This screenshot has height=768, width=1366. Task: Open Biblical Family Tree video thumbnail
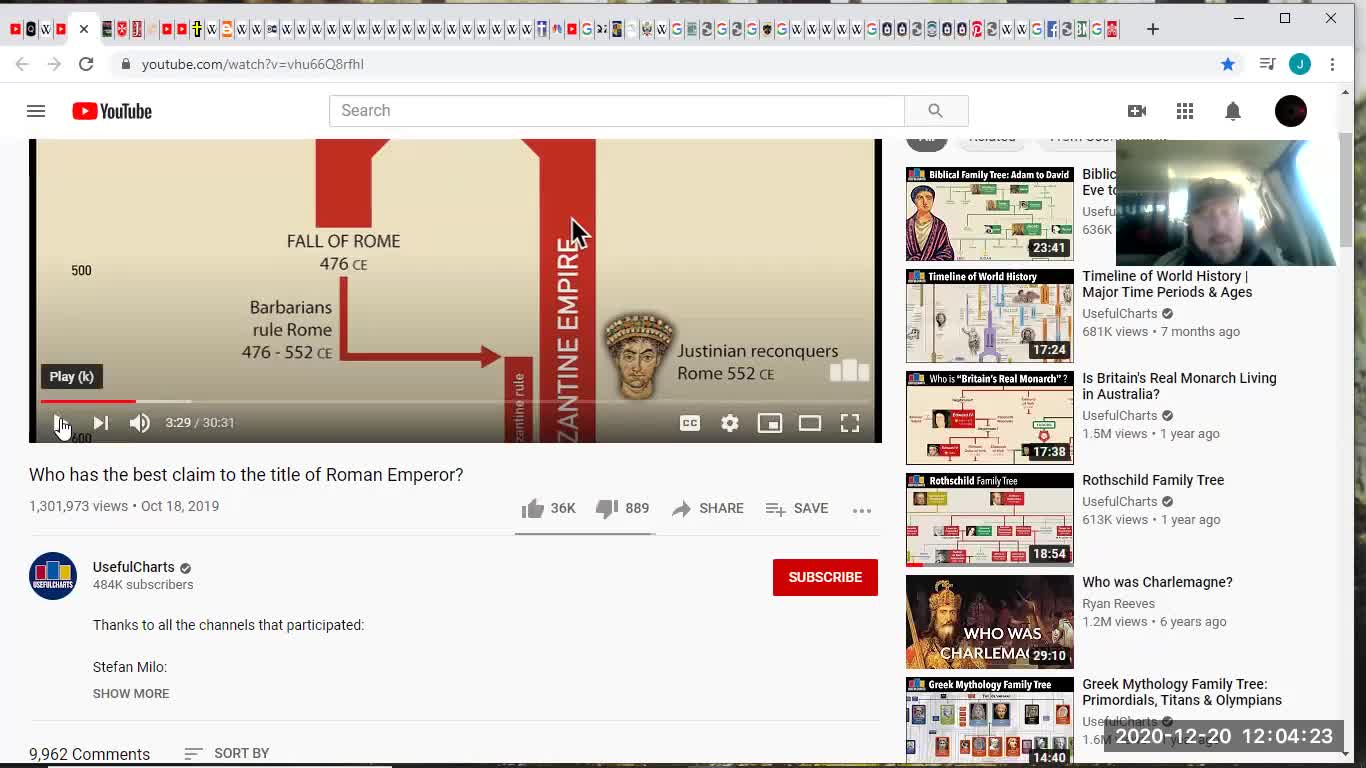[990, 214]
